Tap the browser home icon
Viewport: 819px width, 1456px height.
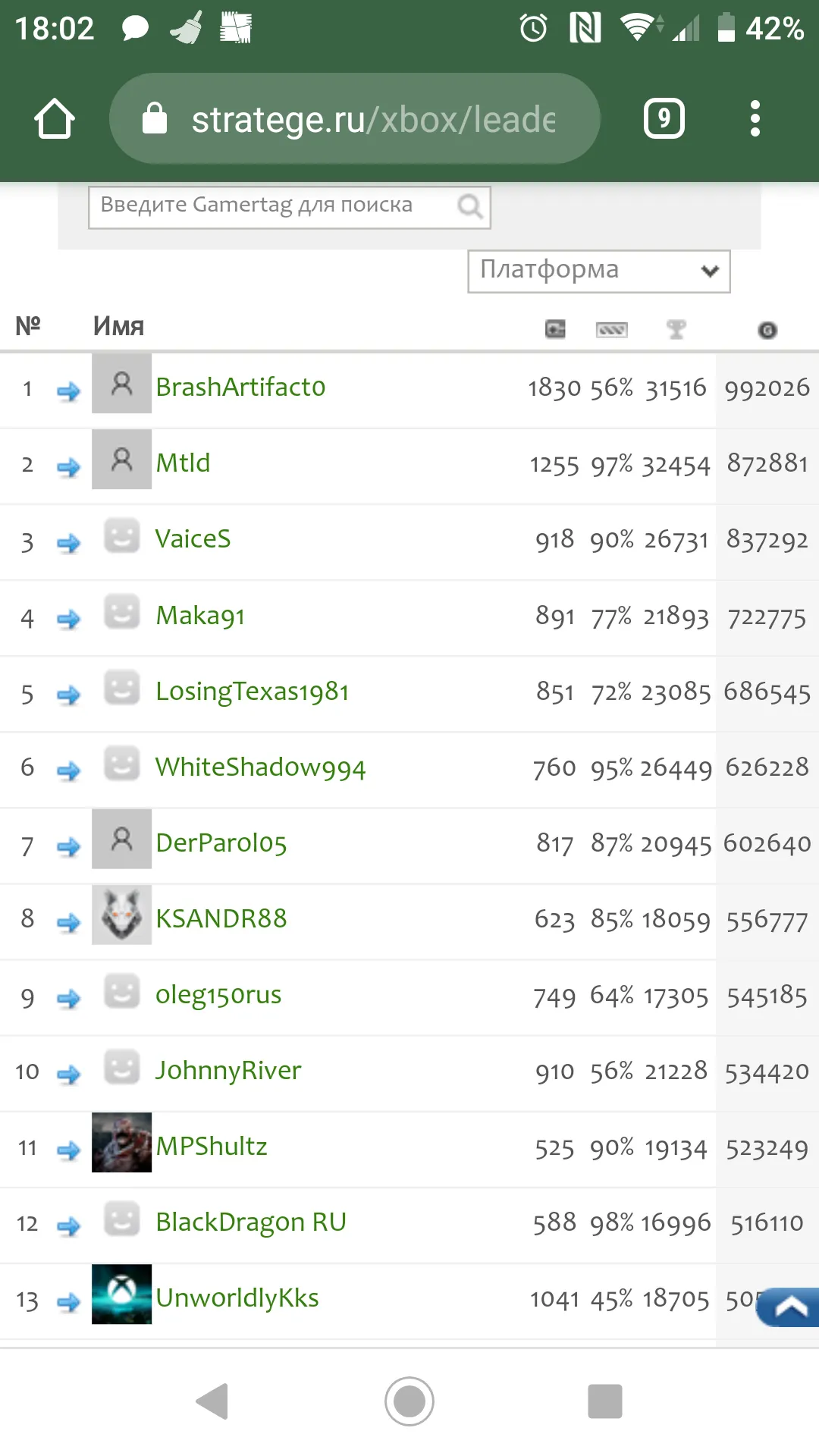pos(55,118)
